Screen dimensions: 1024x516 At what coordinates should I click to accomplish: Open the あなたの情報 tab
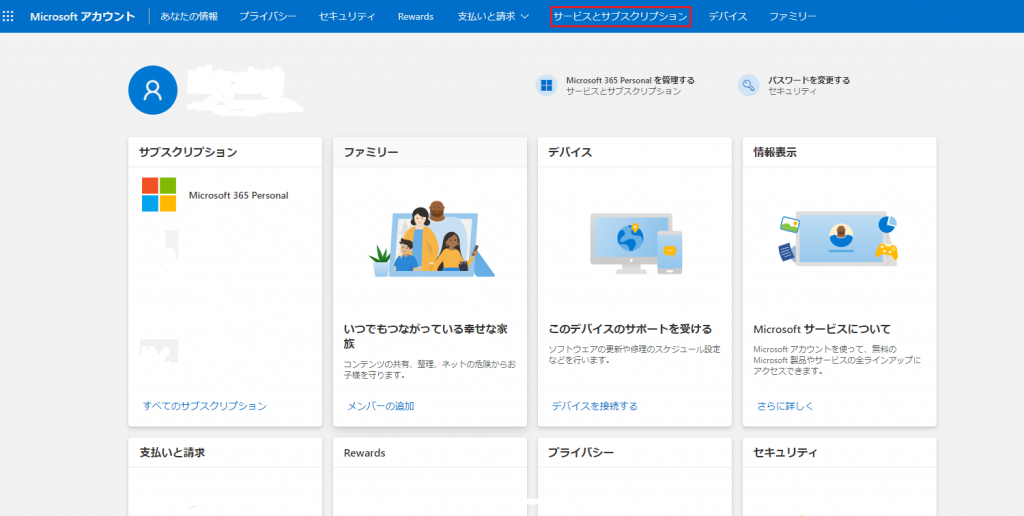pos(189,16)
